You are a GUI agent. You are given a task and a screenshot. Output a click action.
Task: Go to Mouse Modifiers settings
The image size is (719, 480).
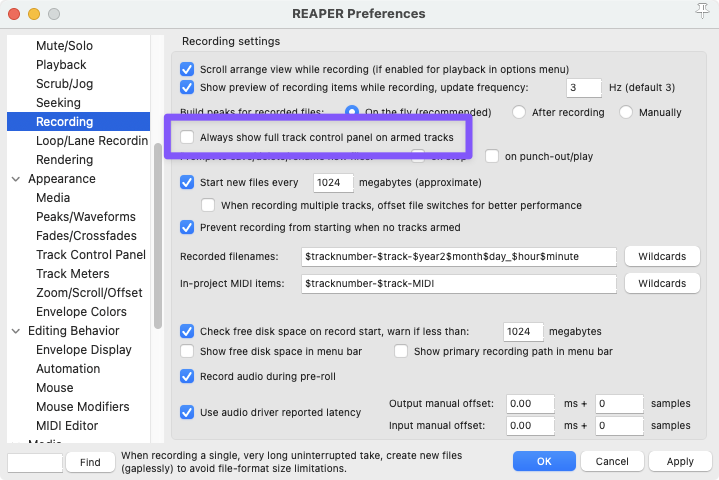82,407
